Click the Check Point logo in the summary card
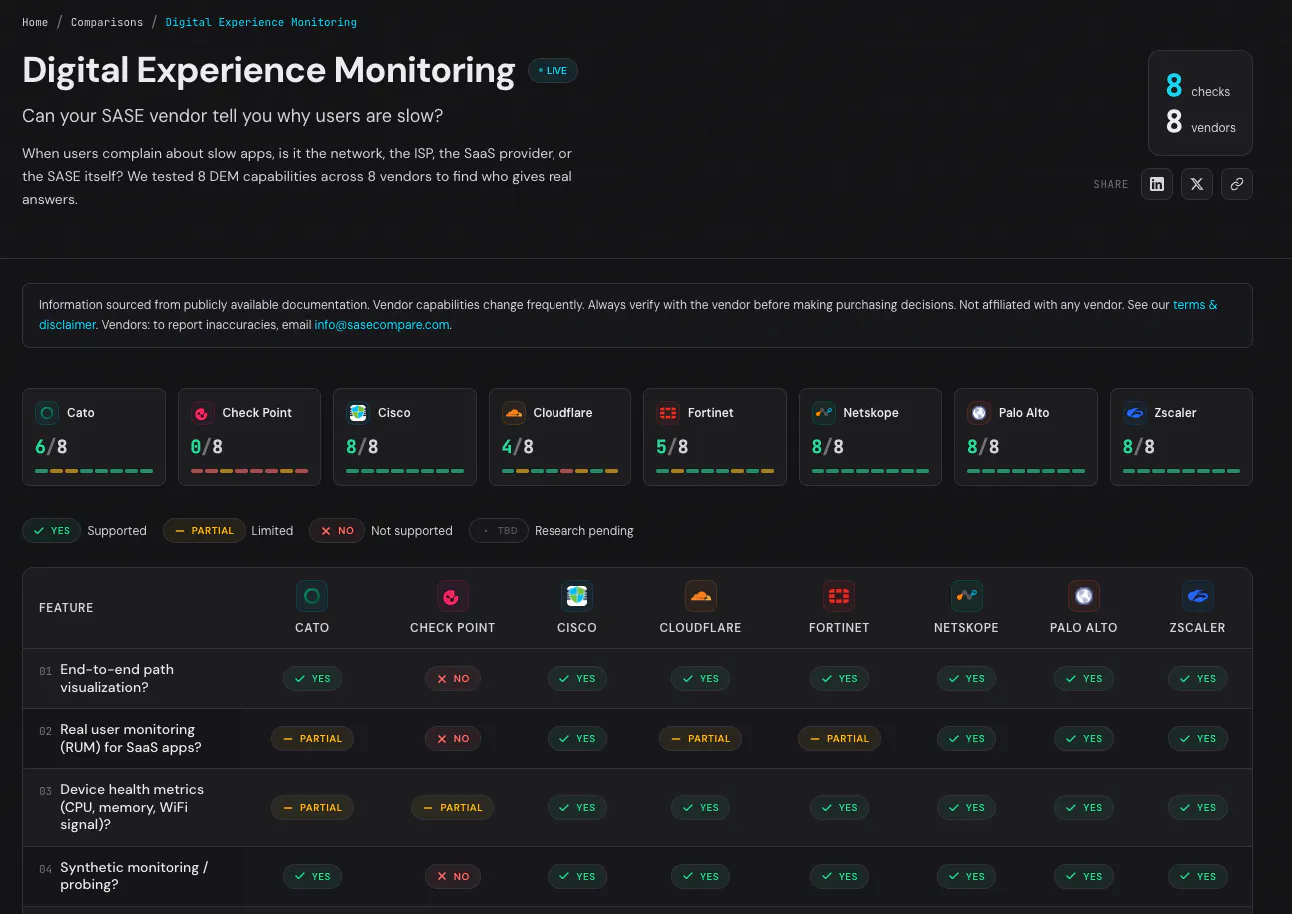 [x=202, y=413]
